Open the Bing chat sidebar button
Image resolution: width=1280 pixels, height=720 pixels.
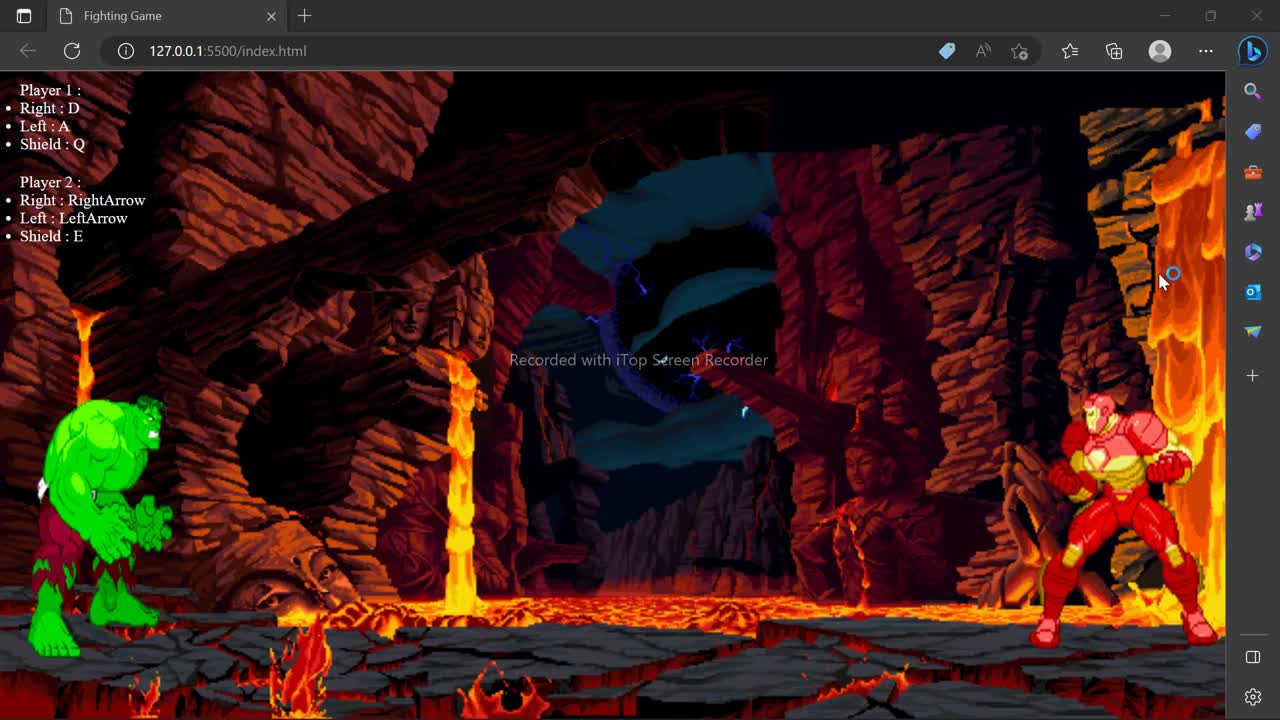1252,51
